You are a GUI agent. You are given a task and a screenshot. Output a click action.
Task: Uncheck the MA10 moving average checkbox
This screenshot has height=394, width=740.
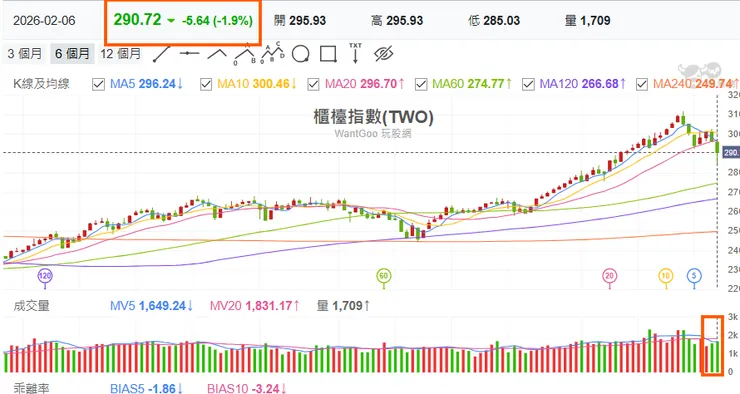click(206, 84)
